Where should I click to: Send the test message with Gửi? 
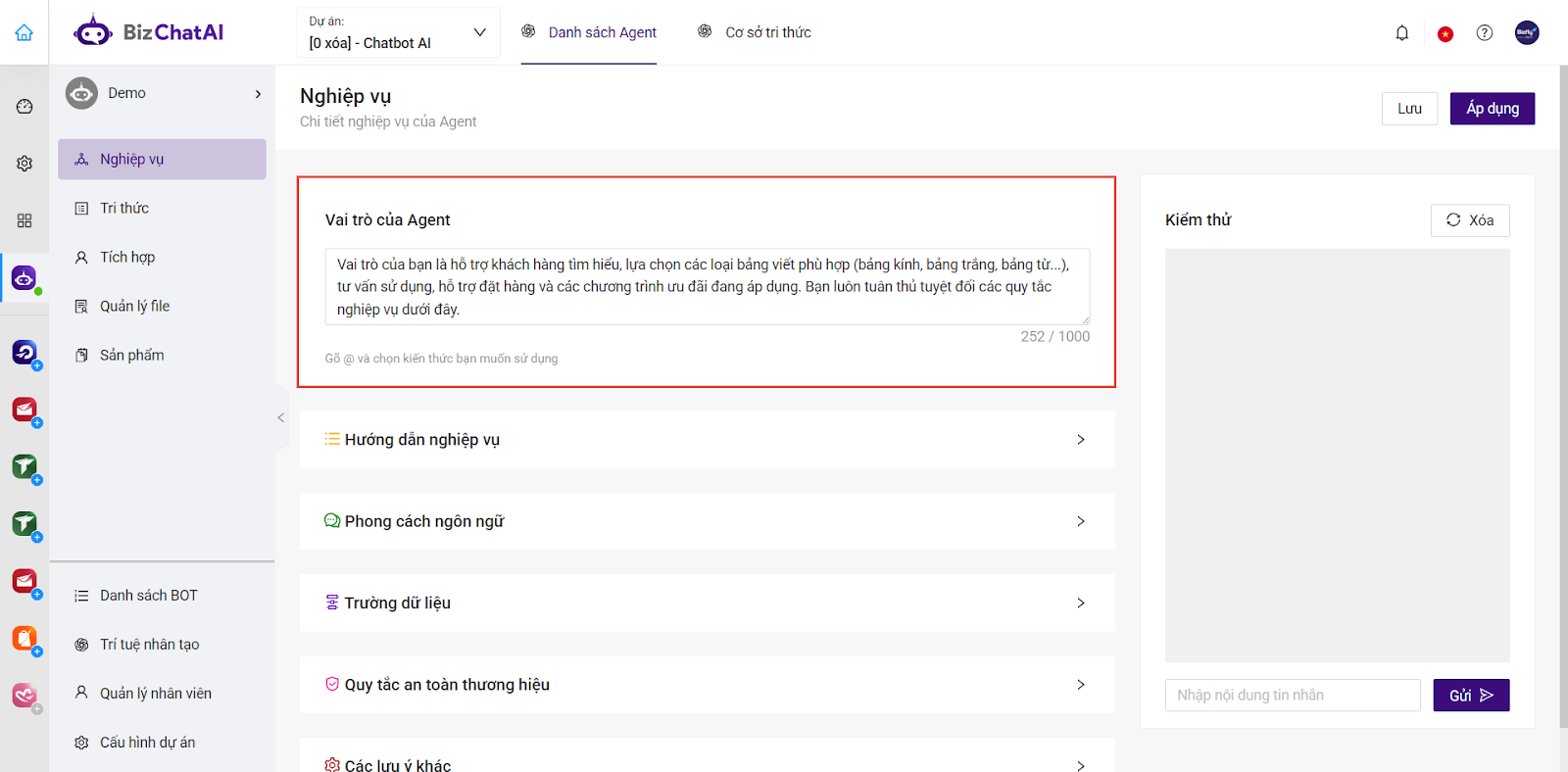(x=1471, y=695)
